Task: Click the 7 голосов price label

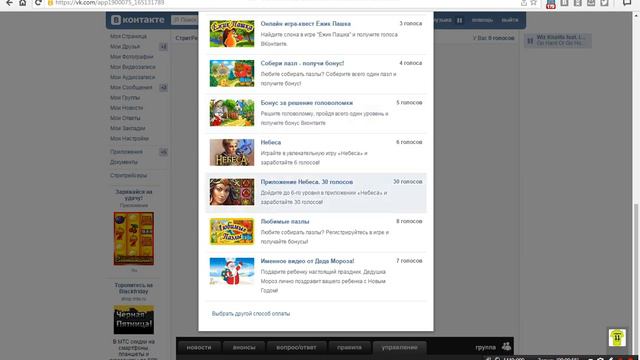Action: coord(409,261)
